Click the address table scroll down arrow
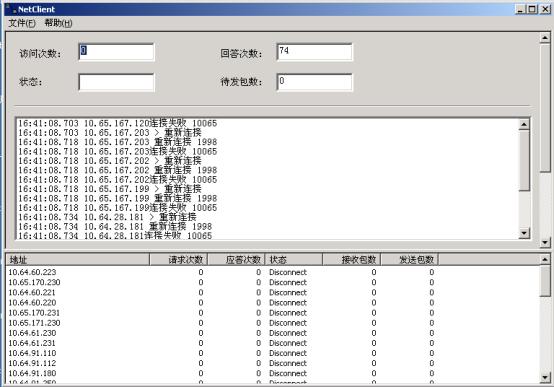Viewport: 554px width, 387px height. tap(545, 377)
